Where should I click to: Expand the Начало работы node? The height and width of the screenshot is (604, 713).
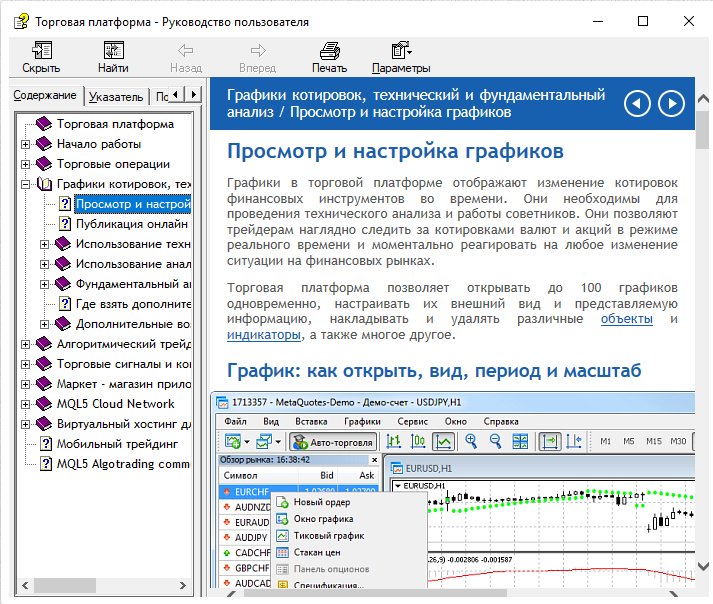click(25, 144)
